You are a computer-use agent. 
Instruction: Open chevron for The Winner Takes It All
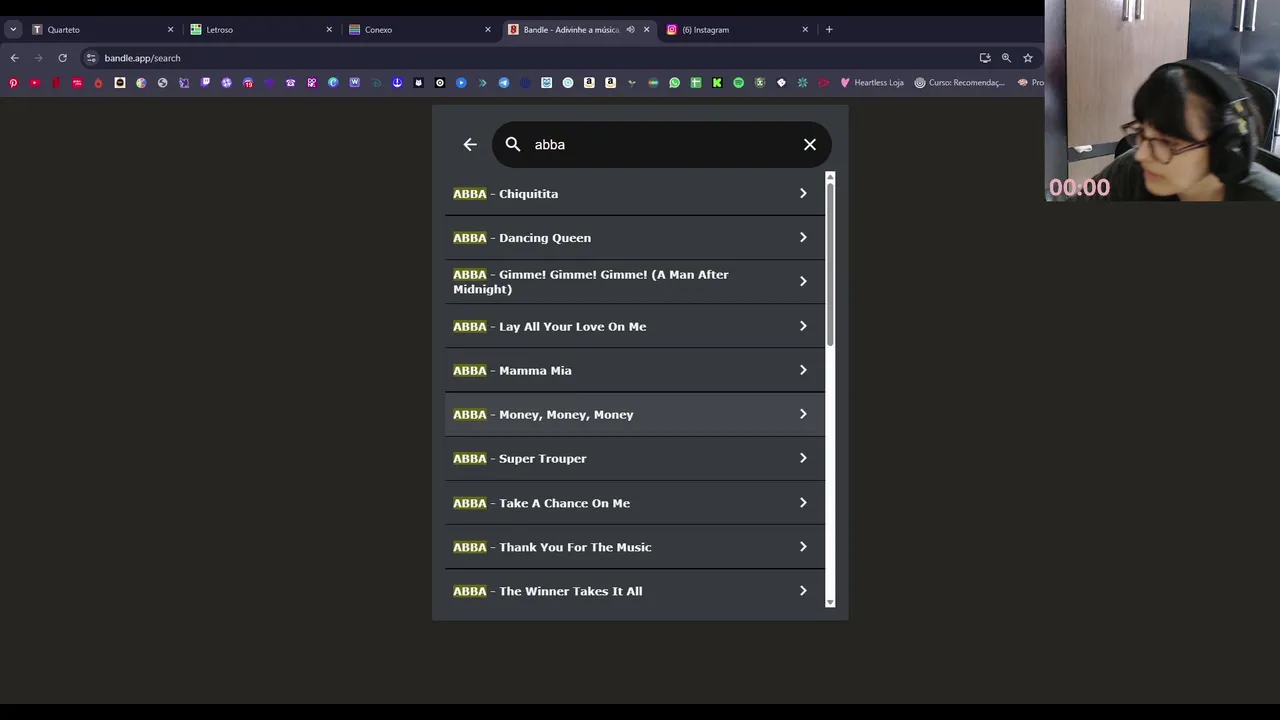[x=803, y=591]
